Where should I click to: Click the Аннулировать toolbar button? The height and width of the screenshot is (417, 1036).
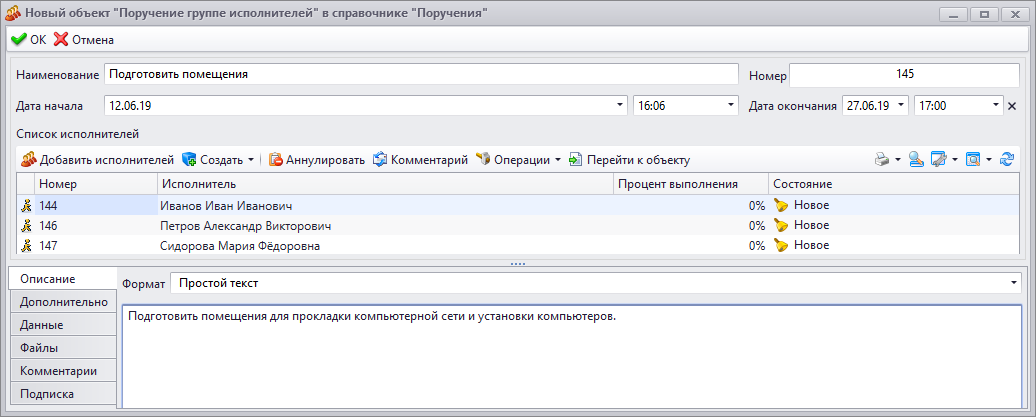click(316, 159)
